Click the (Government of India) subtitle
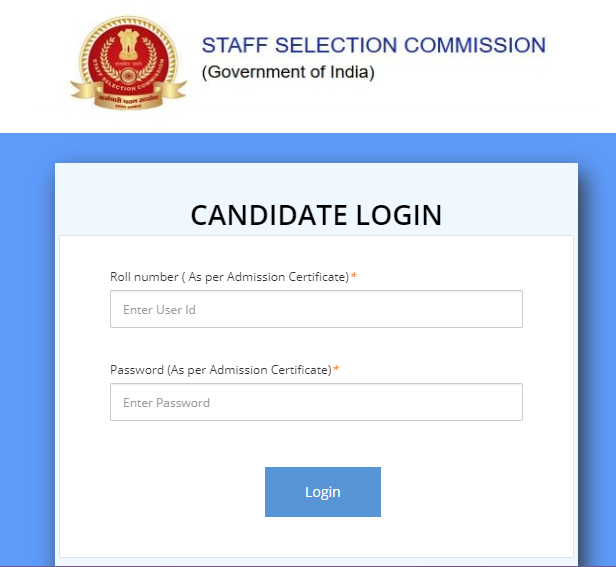Screen dimensions: 616x567 point(288,72)
